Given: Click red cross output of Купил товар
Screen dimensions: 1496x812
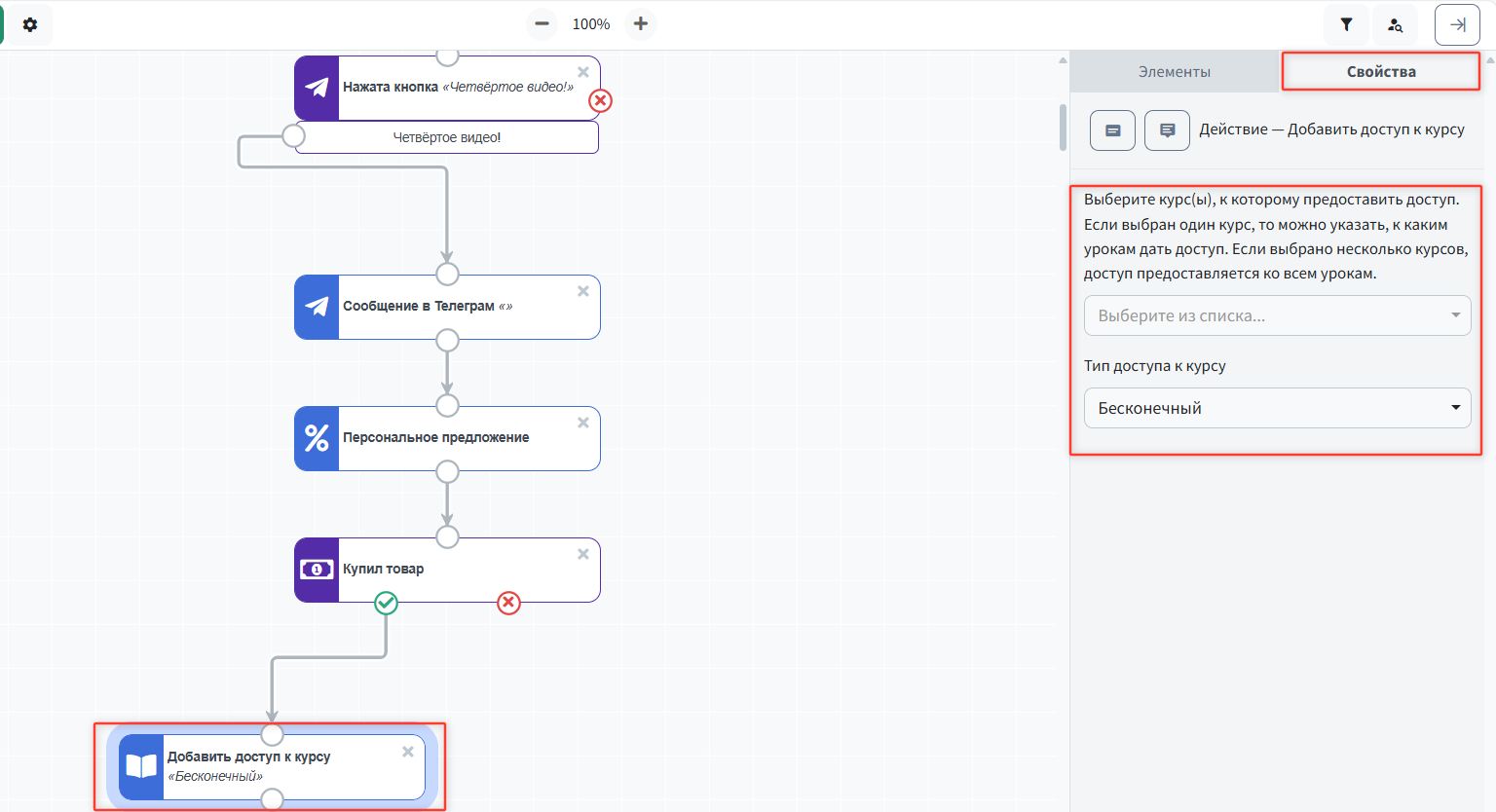Looking at the screenshot, I should tap(508, 604).
